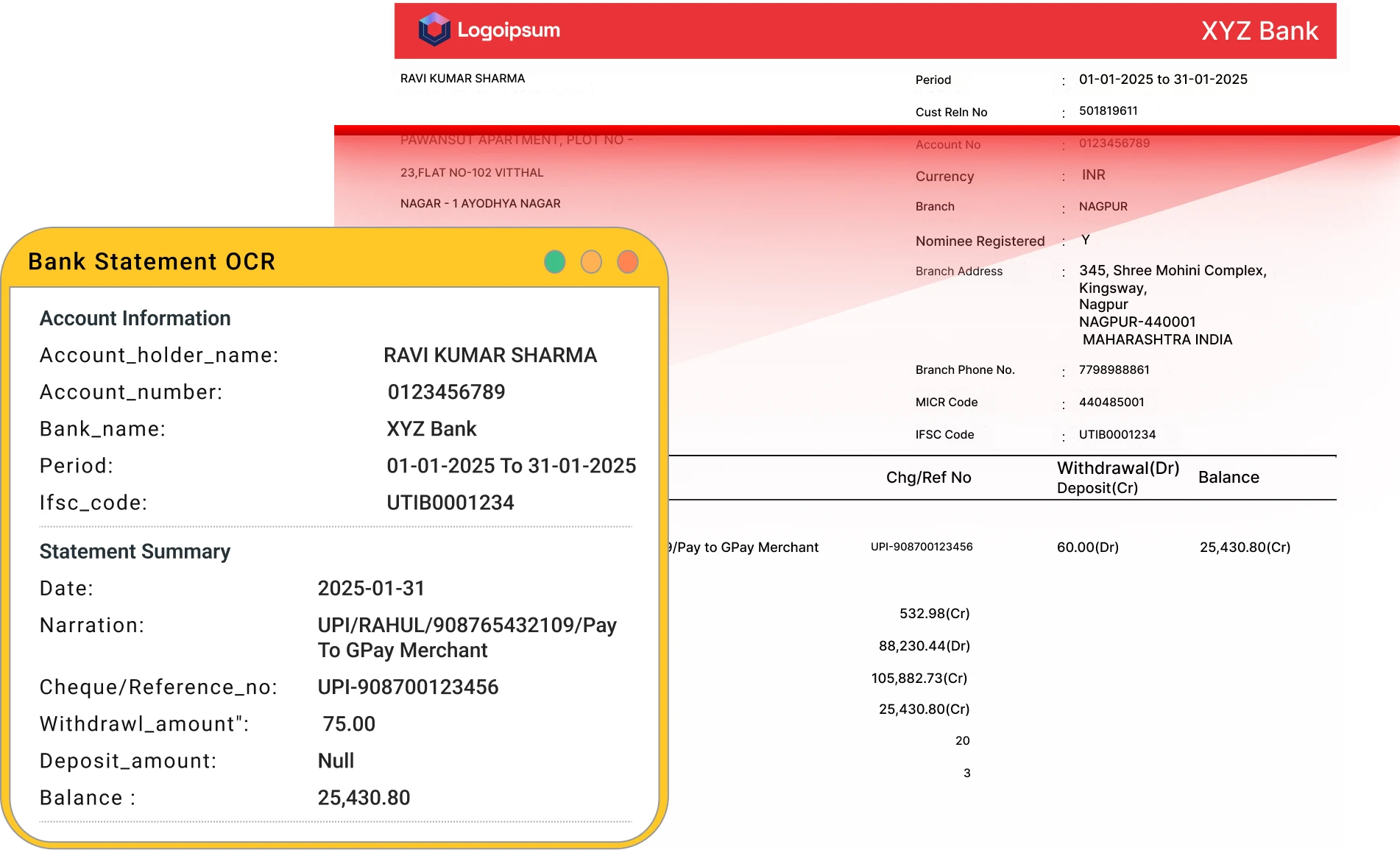Viewport: 1400px width, 850px height.
Task: Click the 60.00(Dr) withdrawal amount in table
Action: (1087, 548)
